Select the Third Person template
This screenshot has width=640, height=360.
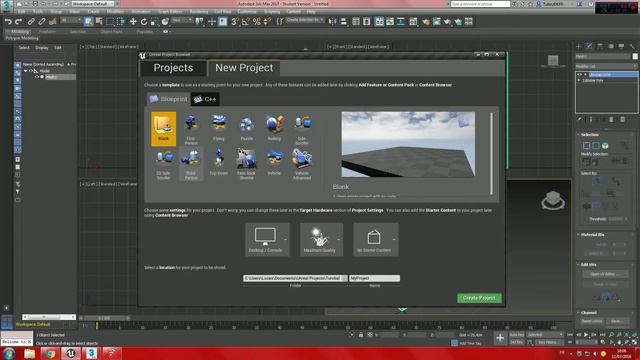(x=191, y=164)
